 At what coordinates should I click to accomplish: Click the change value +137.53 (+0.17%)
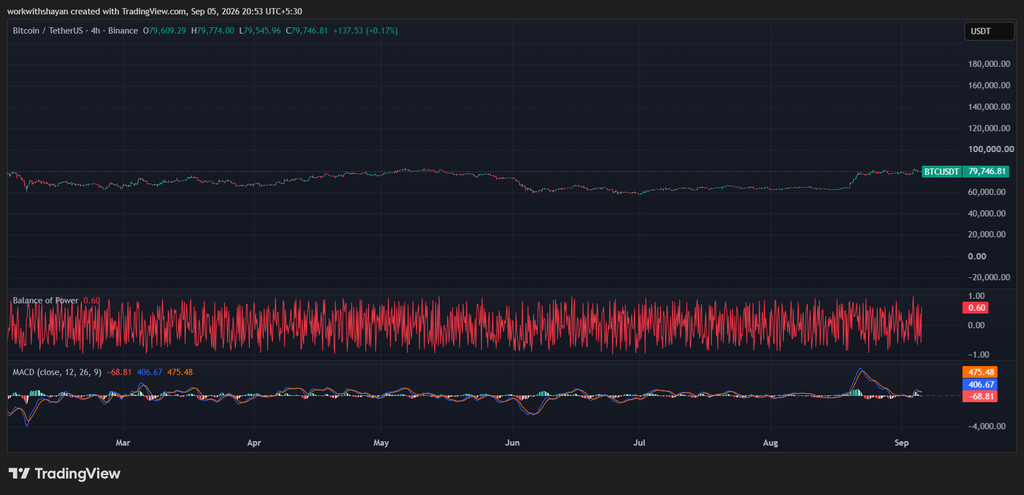point(366,31)
